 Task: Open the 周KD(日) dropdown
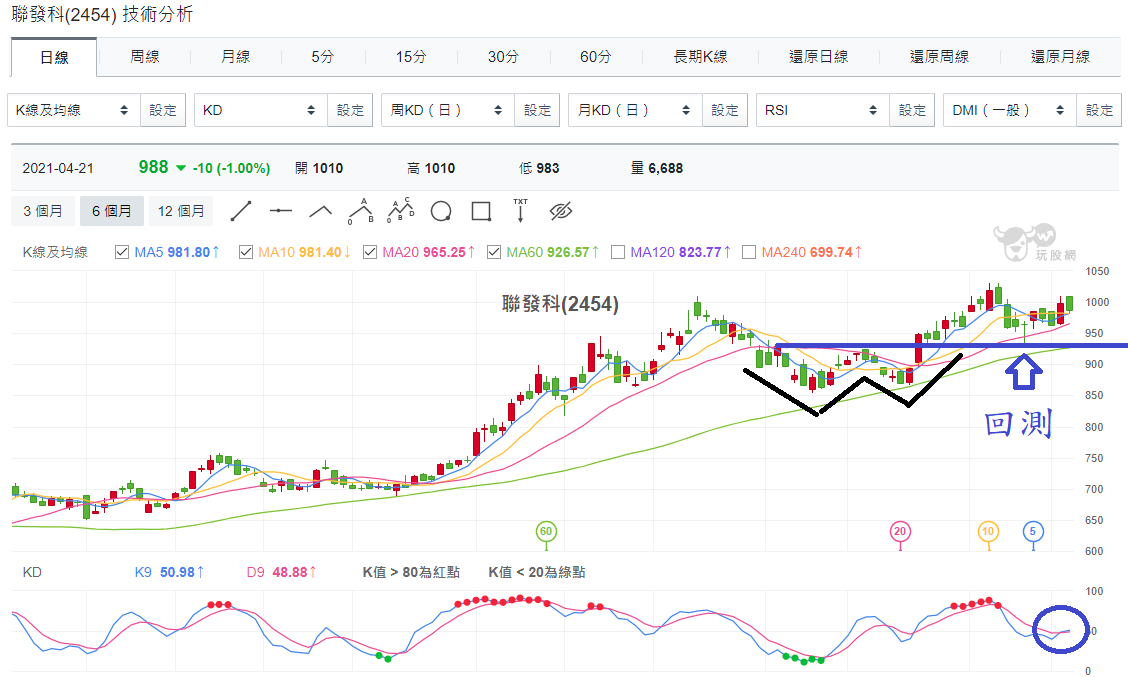(447, 110)
